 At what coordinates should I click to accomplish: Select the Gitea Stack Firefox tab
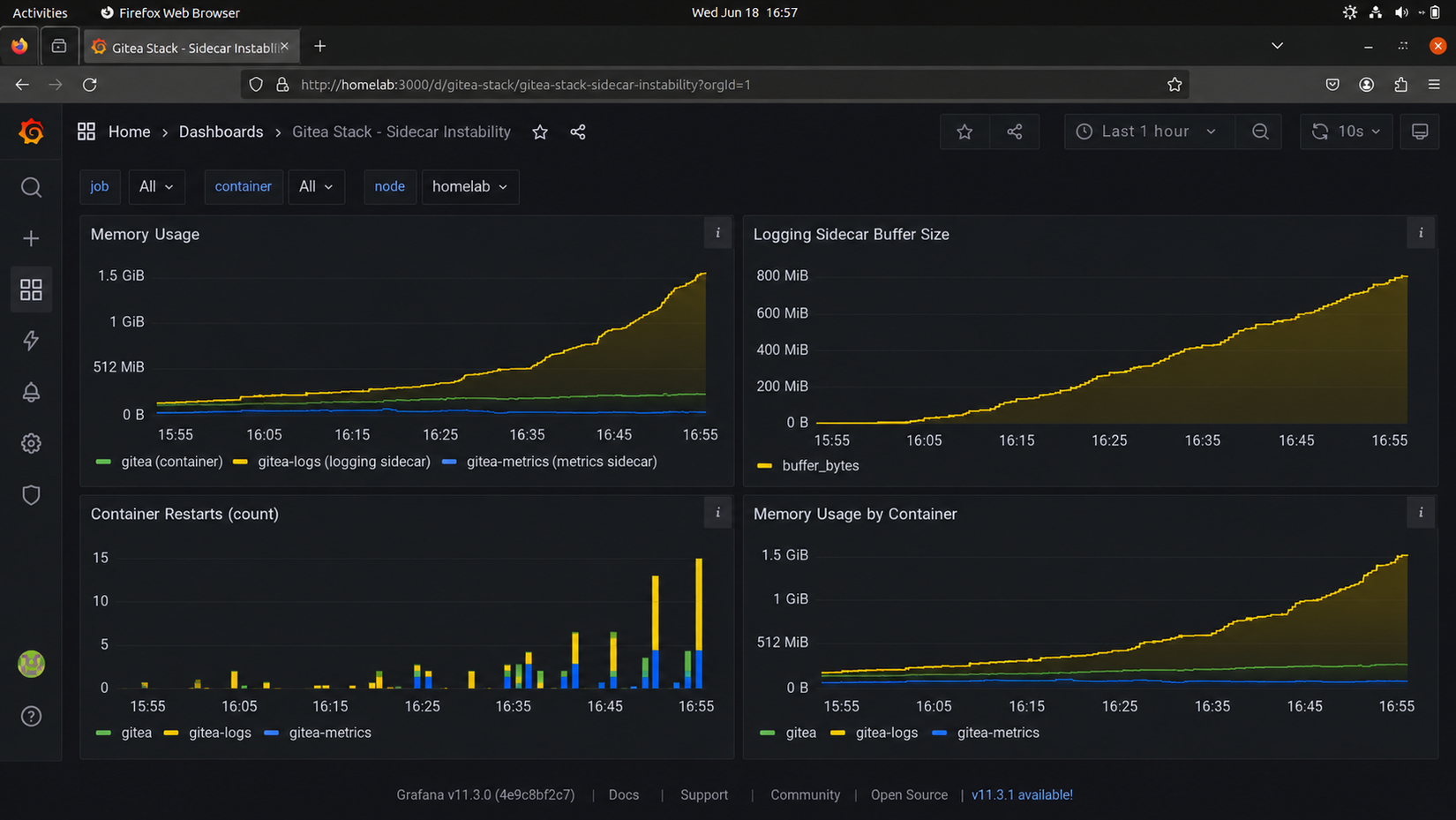pyautogui.click(x=192, y=47)
